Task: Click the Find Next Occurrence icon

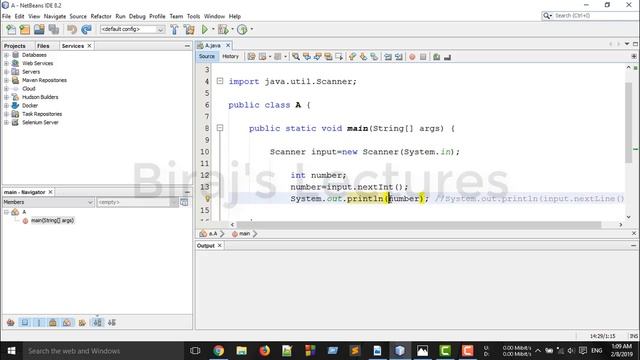Action: click(x=318, y=57)
